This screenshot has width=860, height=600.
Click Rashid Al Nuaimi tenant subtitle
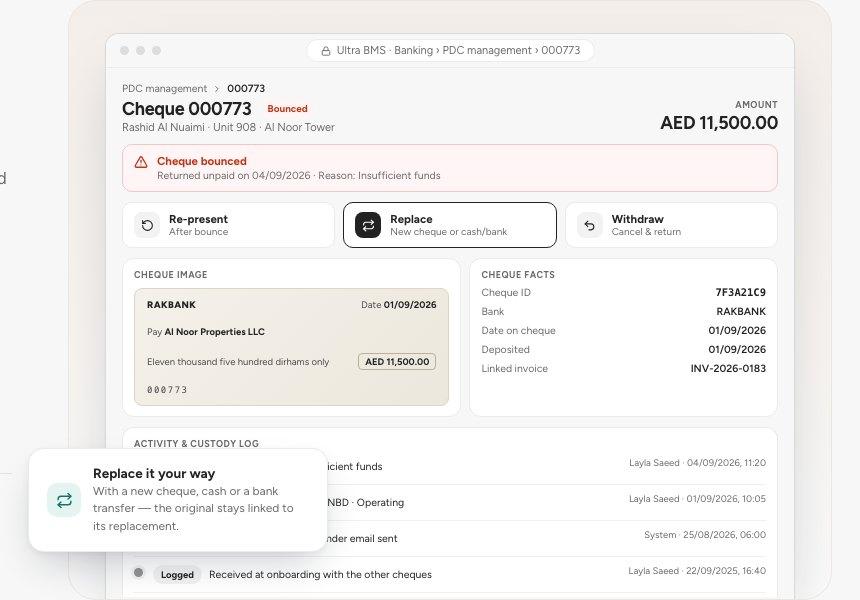tap(228, 127)
